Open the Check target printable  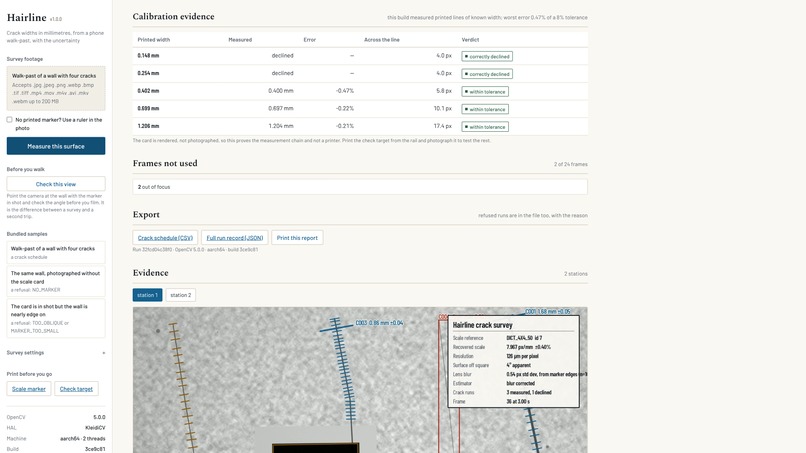click(76, 389)
